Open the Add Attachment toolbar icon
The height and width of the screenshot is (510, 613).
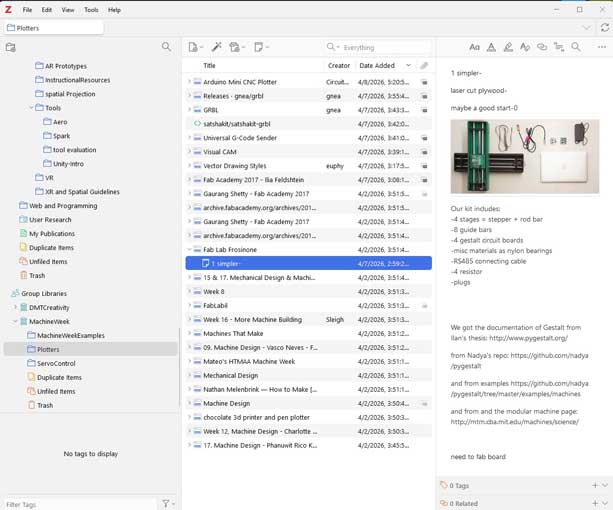[x=235, y=47]
